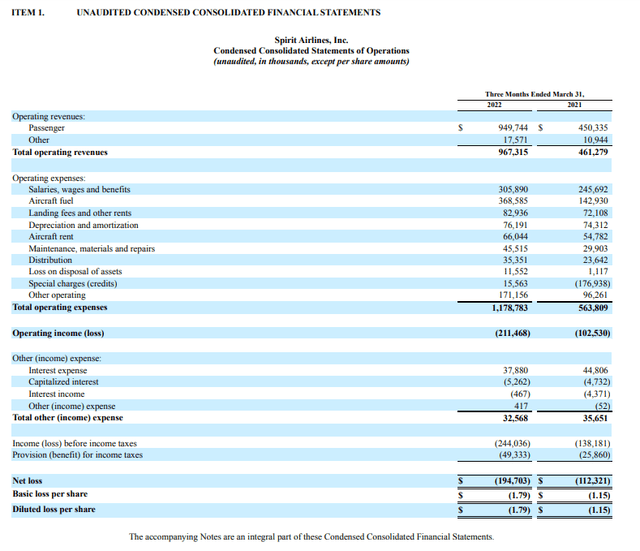Image resolution: width=640 pixels, height=551 pixels.
Task: Select the 'Salaries, wages and benefits' label
Action: [x=79, y=189]
